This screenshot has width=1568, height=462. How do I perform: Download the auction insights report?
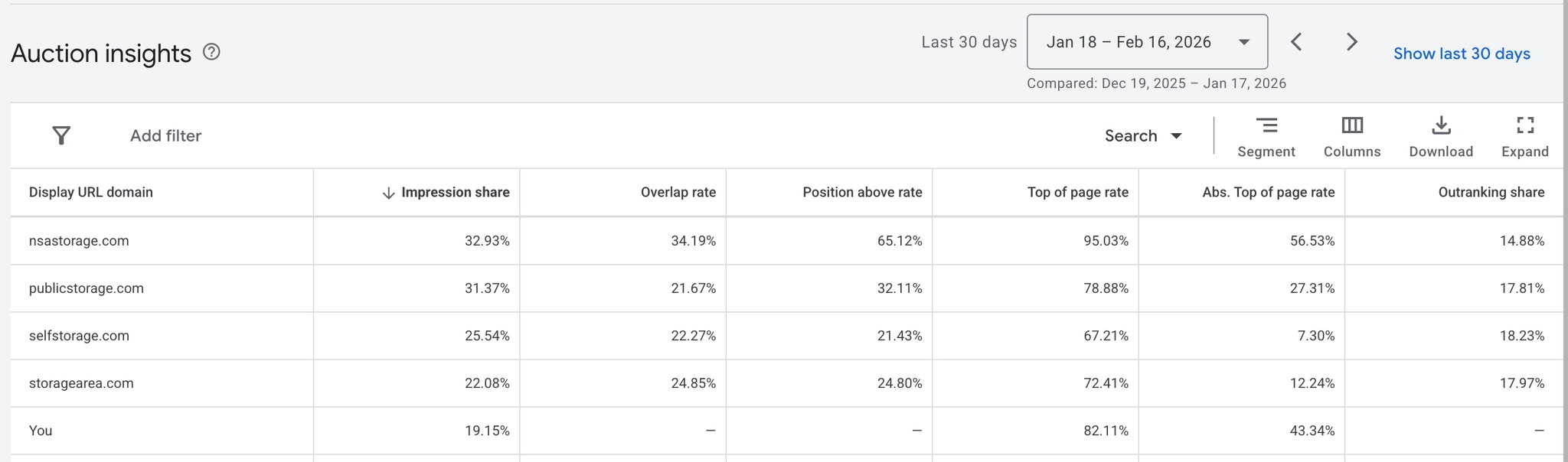pyautogui.click(x=1441, y=136)
